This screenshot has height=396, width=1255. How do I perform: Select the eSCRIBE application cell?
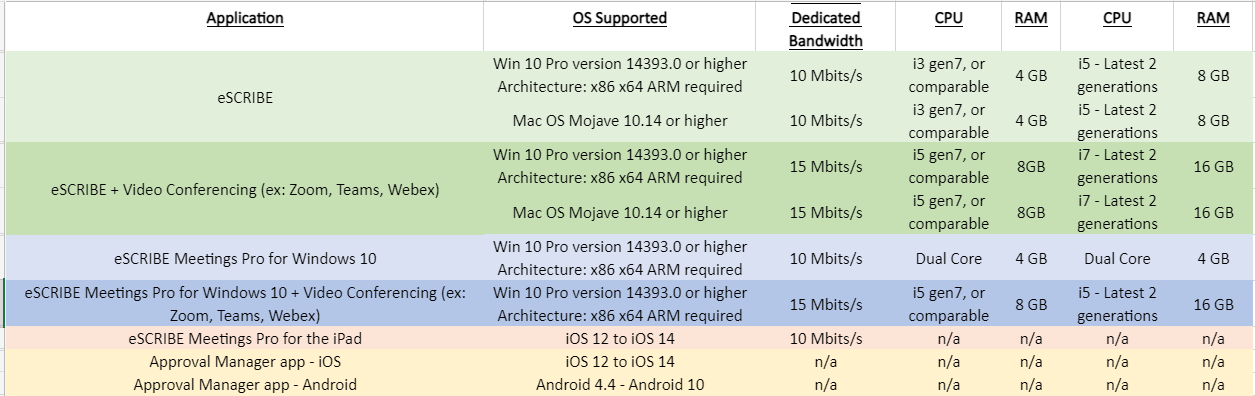[245, 98]
